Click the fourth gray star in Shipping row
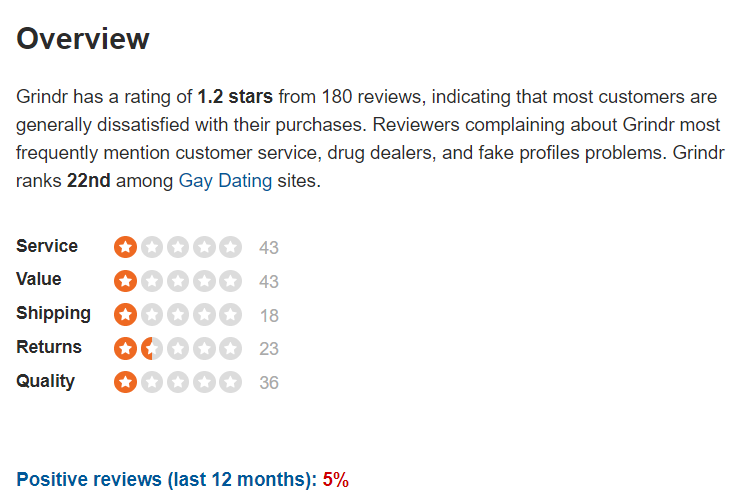Image resolution: width=732 pixels, height=497 pixels. click(204, 315)
